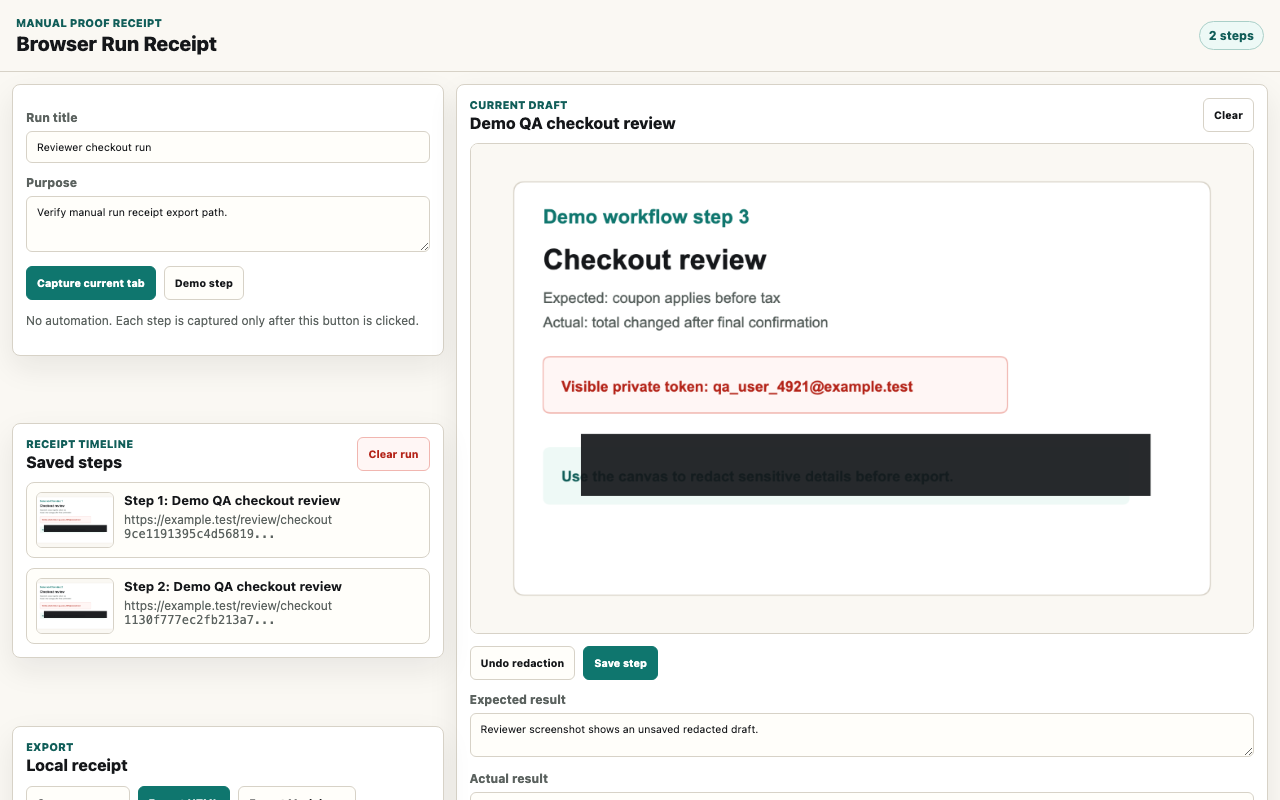Click the black redaction box on canvas

(865, 465)
